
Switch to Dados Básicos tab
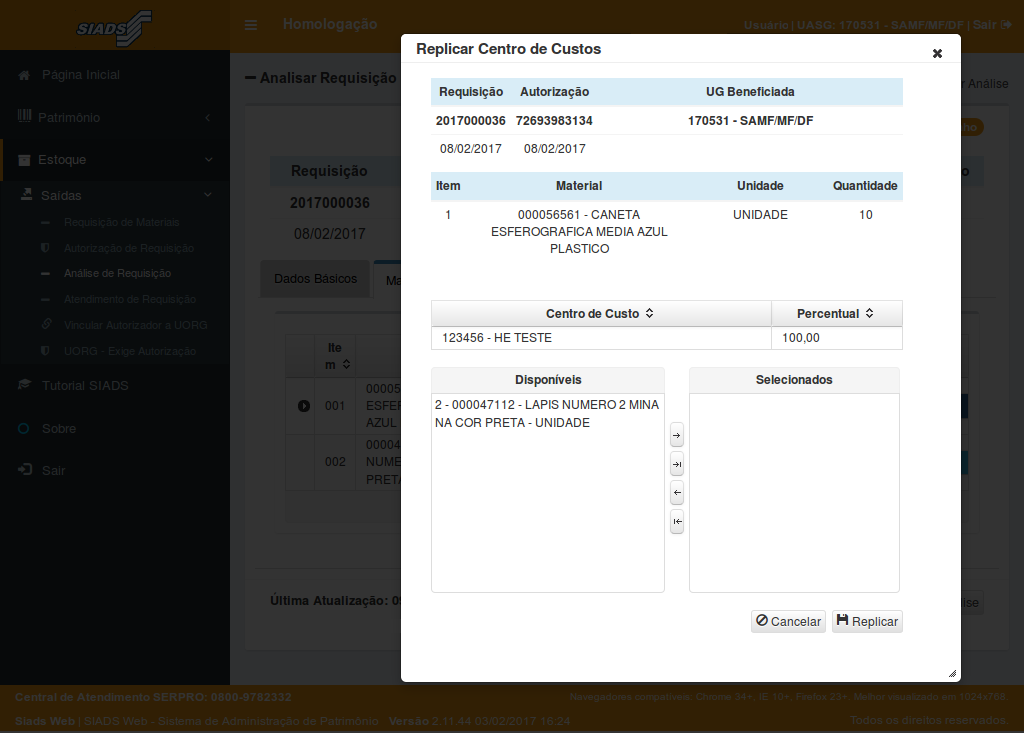click(315, 279)
